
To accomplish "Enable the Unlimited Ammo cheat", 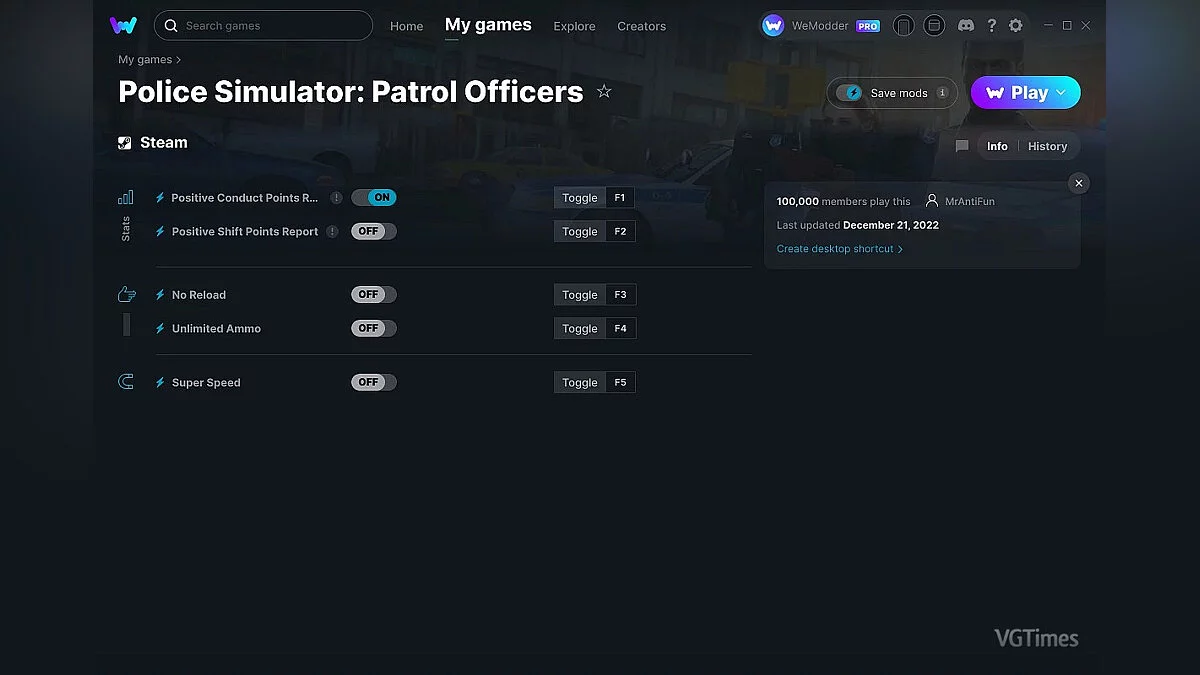I will tap(373, 328).
